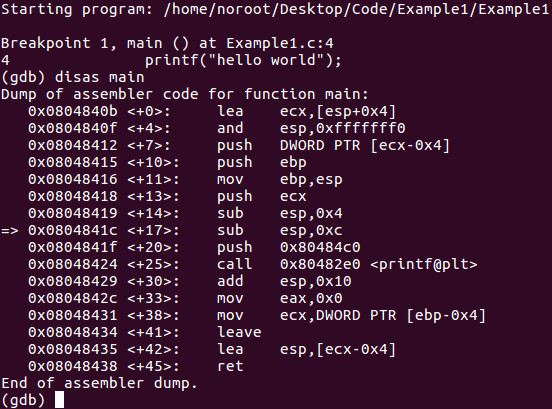This screenshot has width=552, height=409.
Task: Click the 'add esp,0x10' instruction
Action: [284, 281]
